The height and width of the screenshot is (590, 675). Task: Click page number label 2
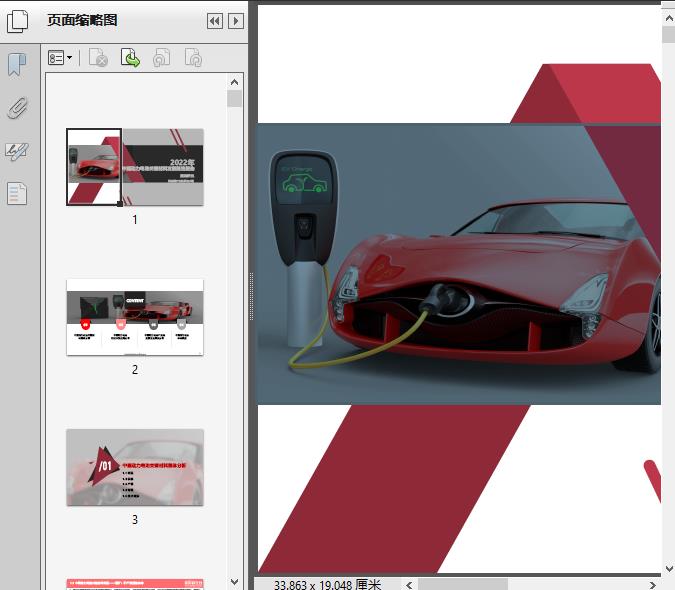tap(135, 370)
